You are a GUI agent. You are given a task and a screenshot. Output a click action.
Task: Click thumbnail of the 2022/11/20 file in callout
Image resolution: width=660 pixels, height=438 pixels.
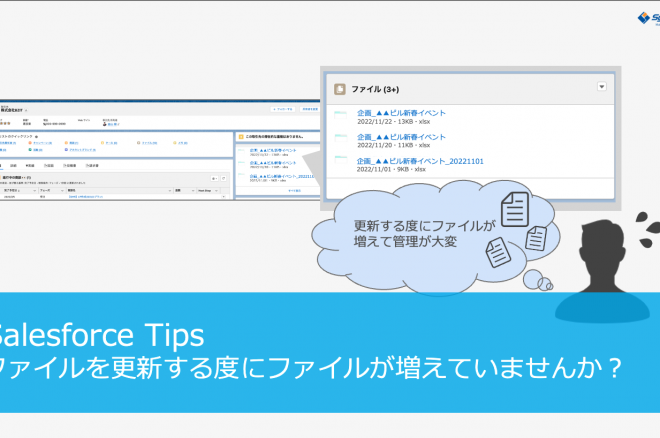point(341,138)
